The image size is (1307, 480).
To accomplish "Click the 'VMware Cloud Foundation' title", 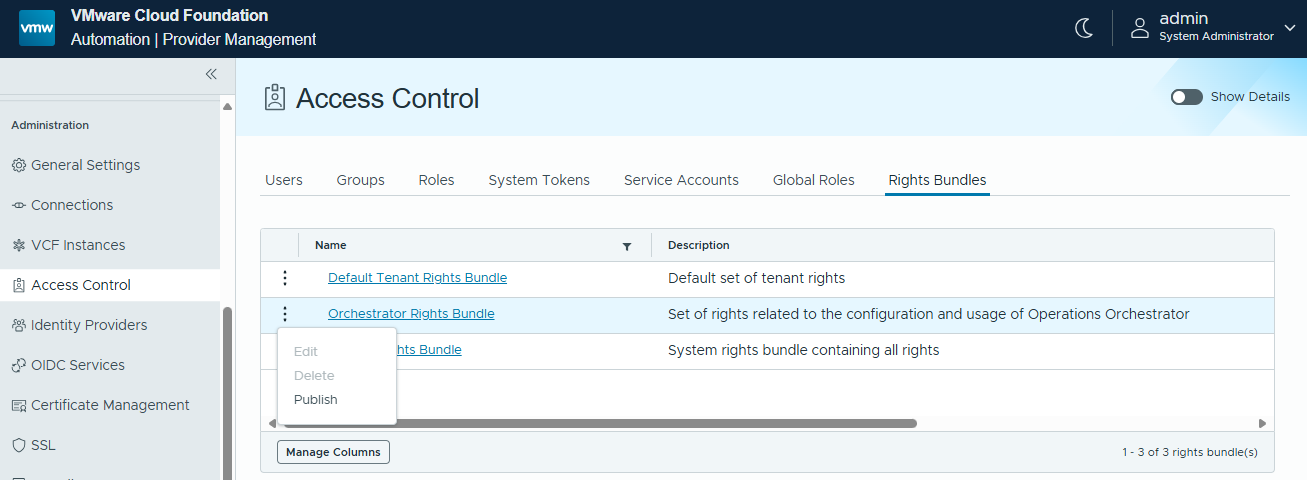I will click(170, 16).
